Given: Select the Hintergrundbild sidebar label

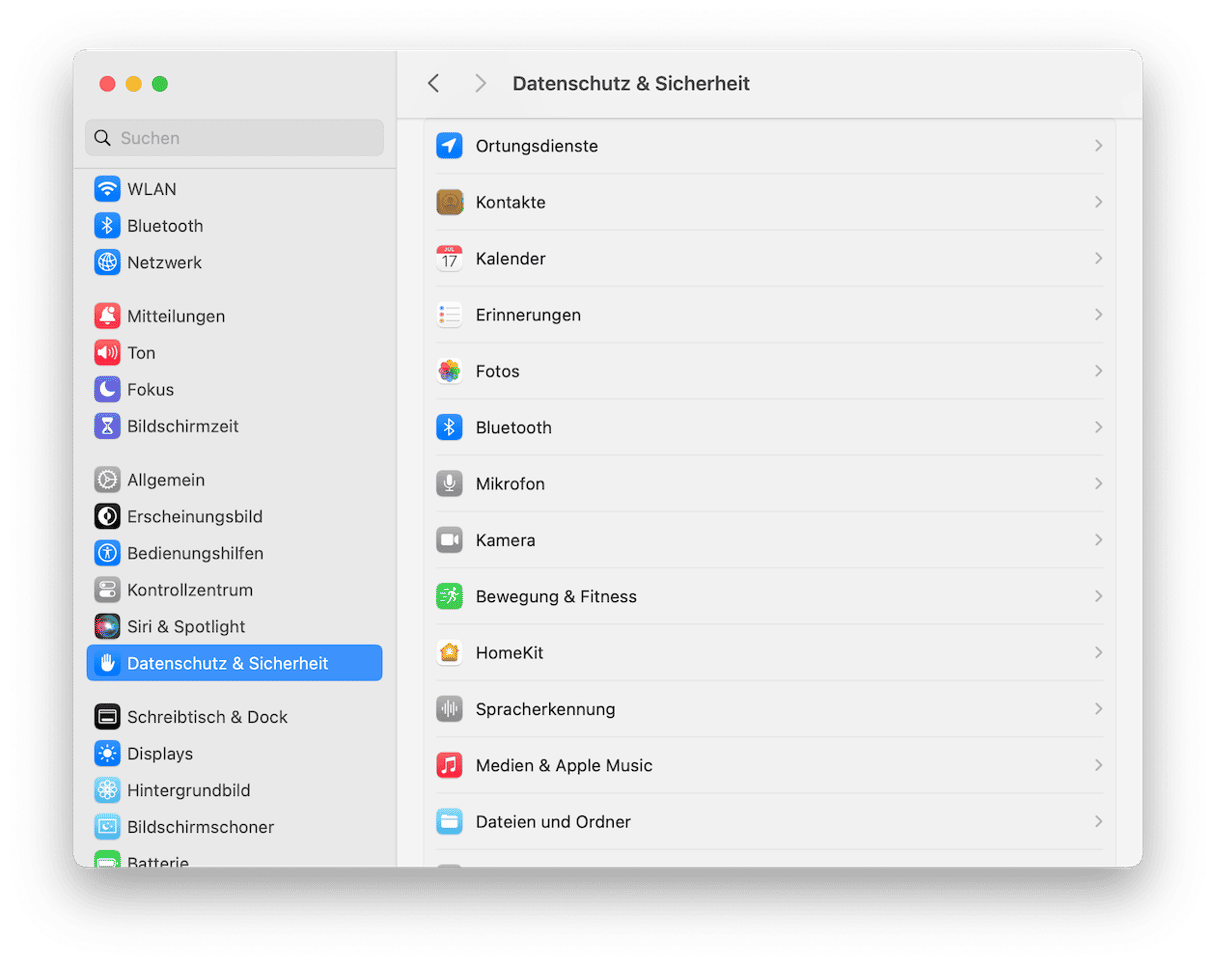Looking at the screenshot, I should click(x=189, y=791).
